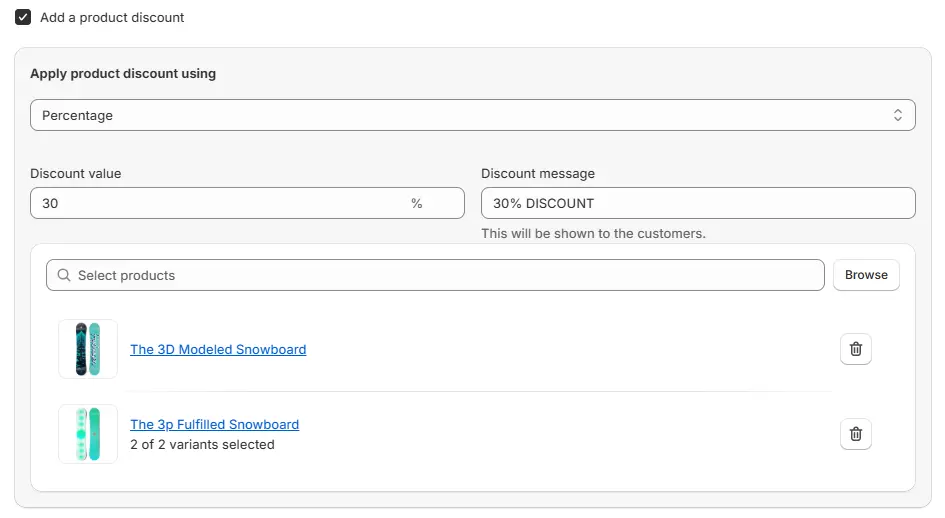Screen dimensions: 945x518
Task: Click the 'Discount message' field label
Action: click(x=537, y=173)
